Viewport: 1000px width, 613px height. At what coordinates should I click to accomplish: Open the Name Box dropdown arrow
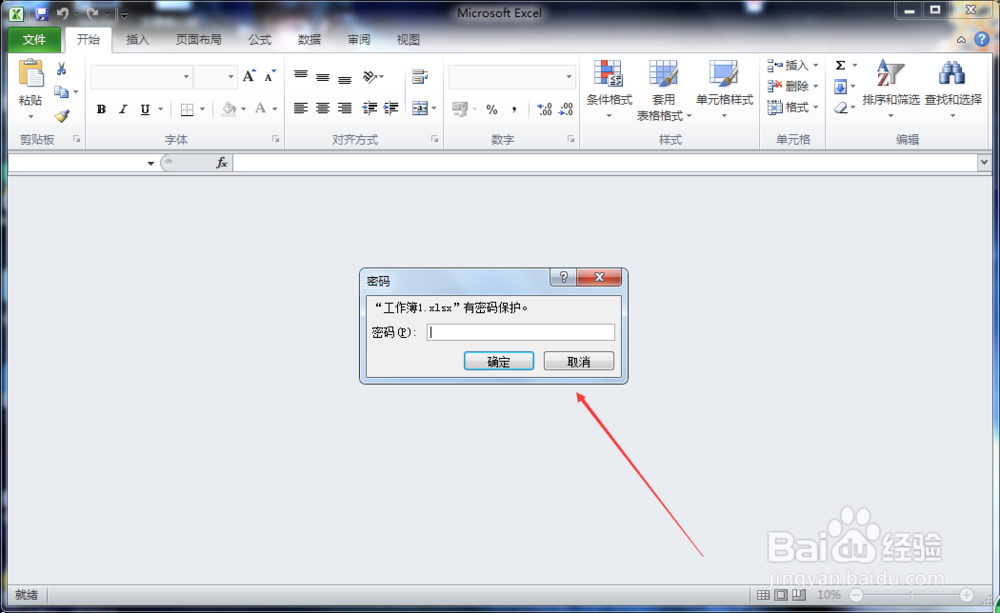click(151, 163)
